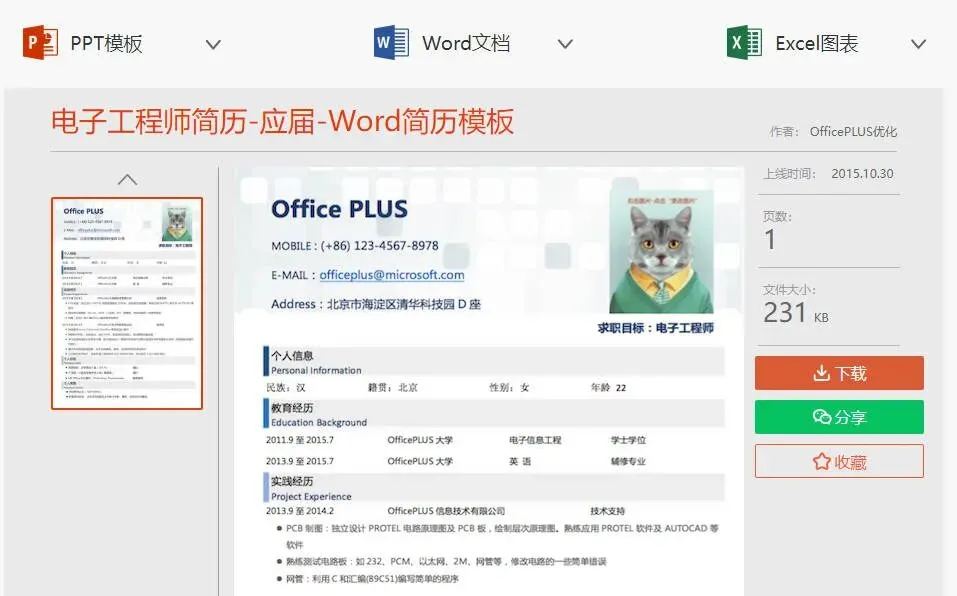
Task: Open the Word文档 menu
Action: (x=466, y=43)
